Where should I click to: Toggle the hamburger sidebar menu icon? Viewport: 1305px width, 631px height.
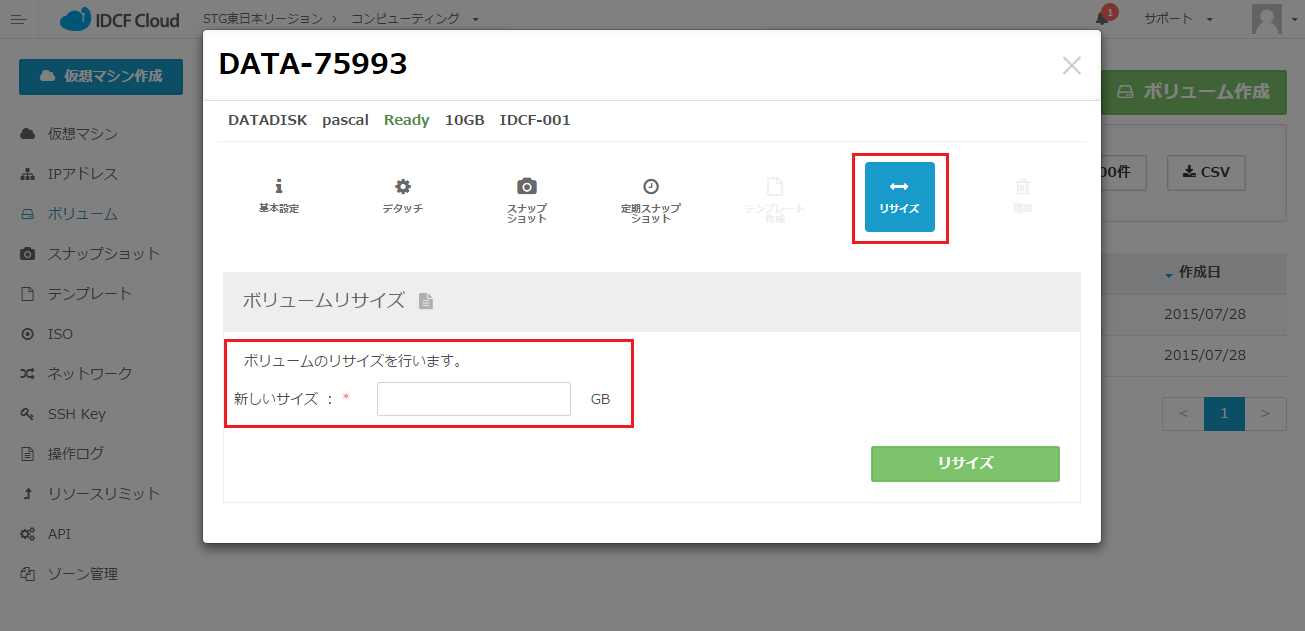click(x=18, y=20)
